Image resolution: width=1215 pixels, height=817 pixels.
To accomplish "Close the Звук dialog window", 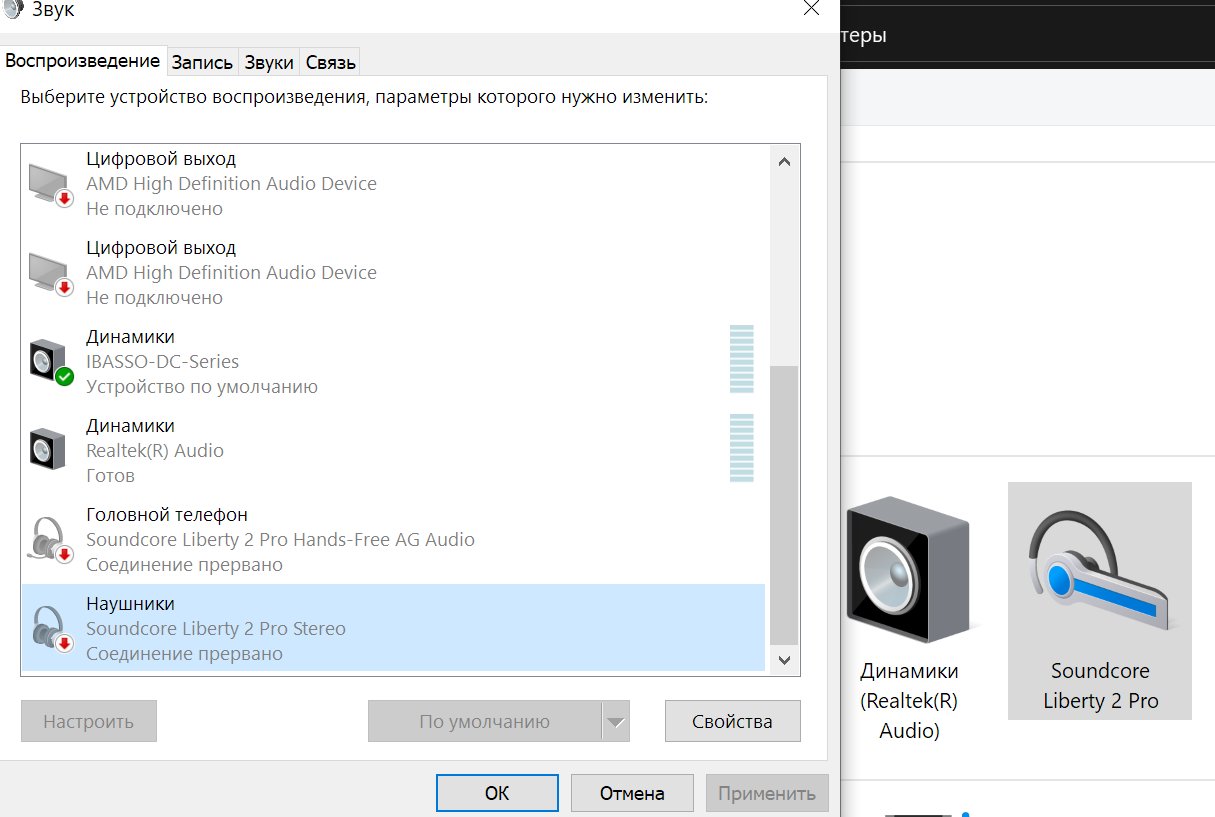I will coord(812,8).
